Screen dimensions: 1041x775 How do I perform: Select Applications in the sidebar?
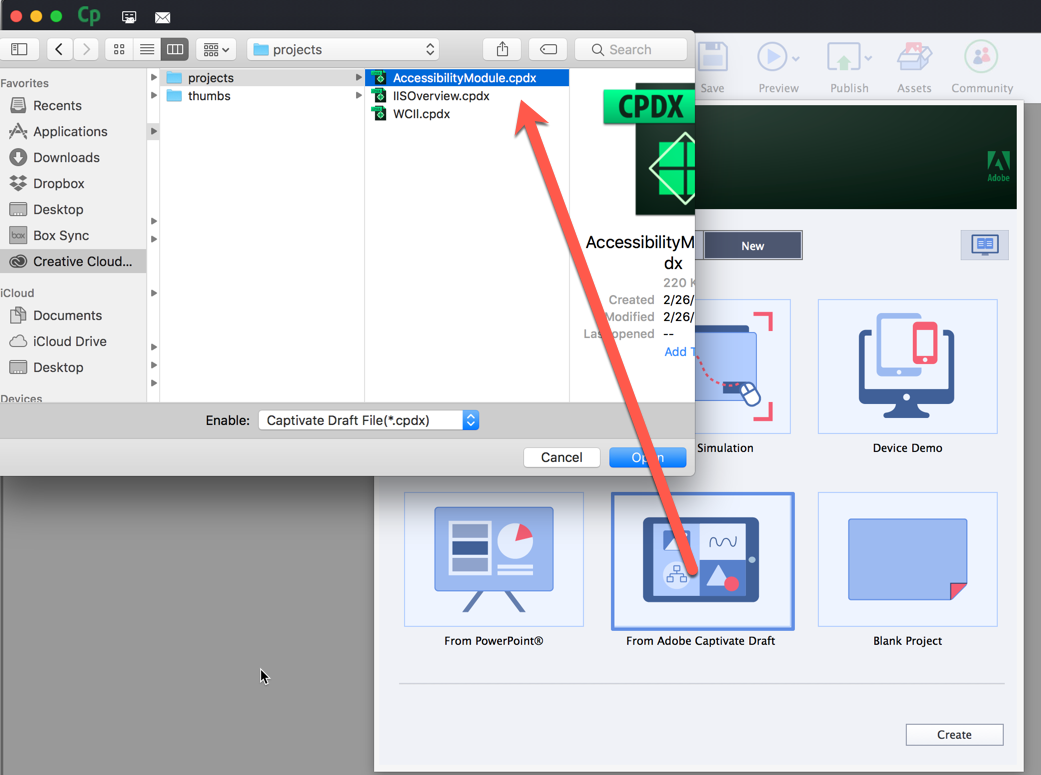point(73,131)
